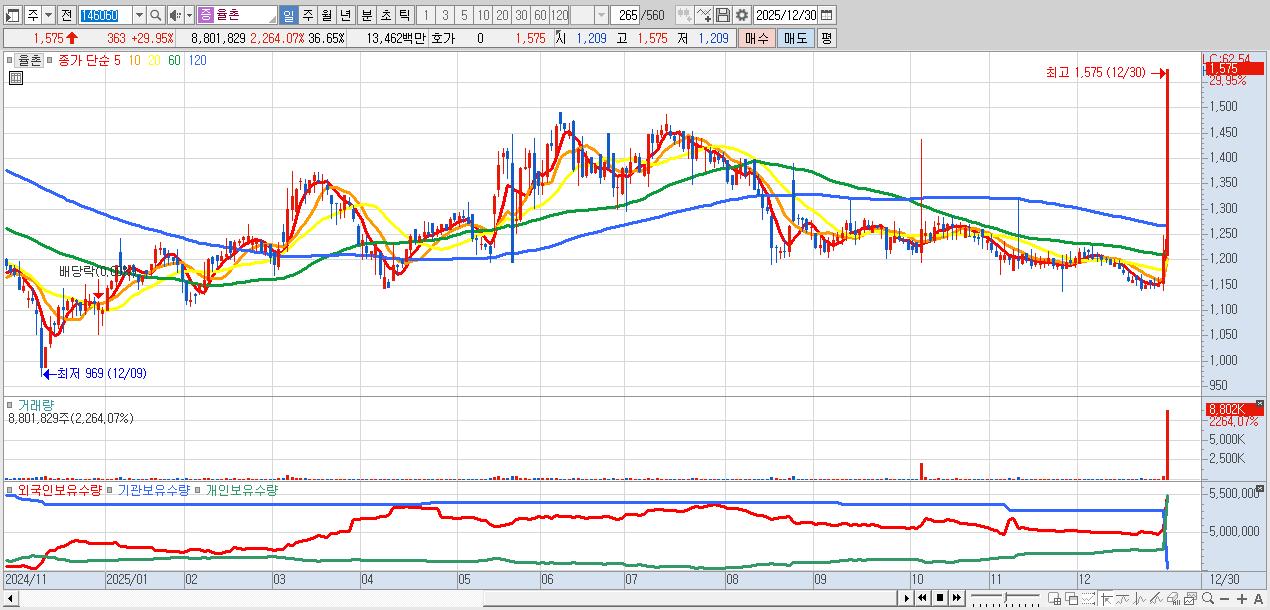The image size is (1270, 610).
Task: Click the eraser with bars icon at bottom
Action: 1173,599
